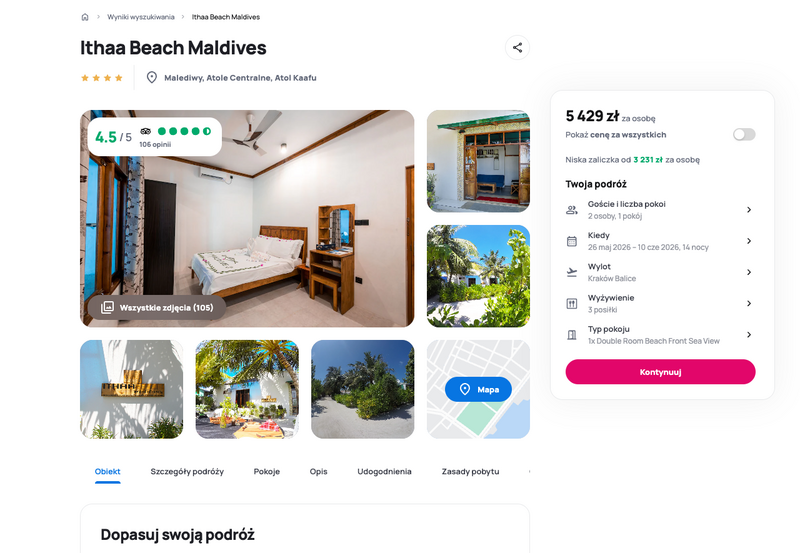The image size is (800, 553).
Task: Open the Udogodnienia tab
Action: pyautogui.click(x=384, y=471)
